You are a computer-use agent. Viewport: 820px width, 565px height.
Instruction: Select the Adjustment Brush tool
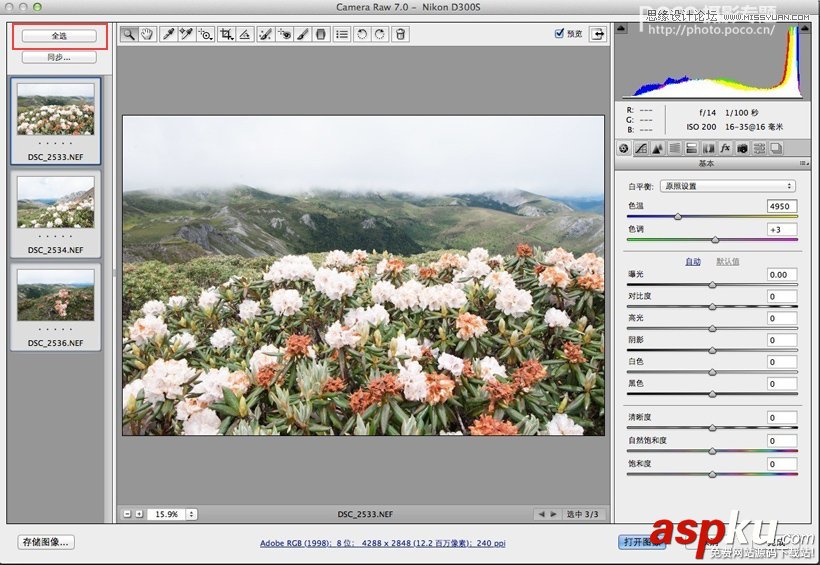[x=303, y=35]
